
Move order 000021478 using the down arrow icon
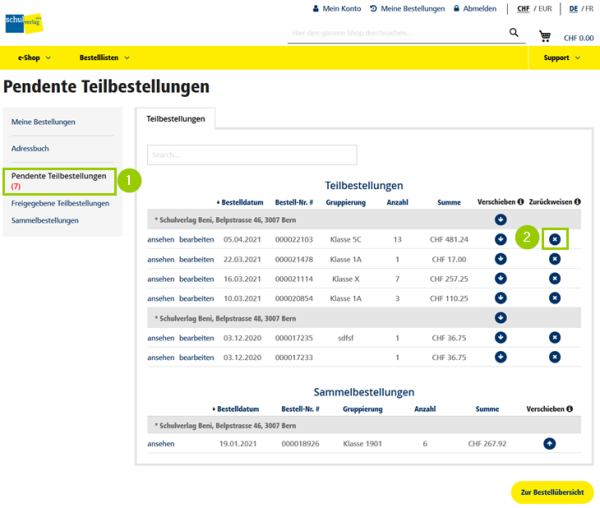click(x=500, y=259)
